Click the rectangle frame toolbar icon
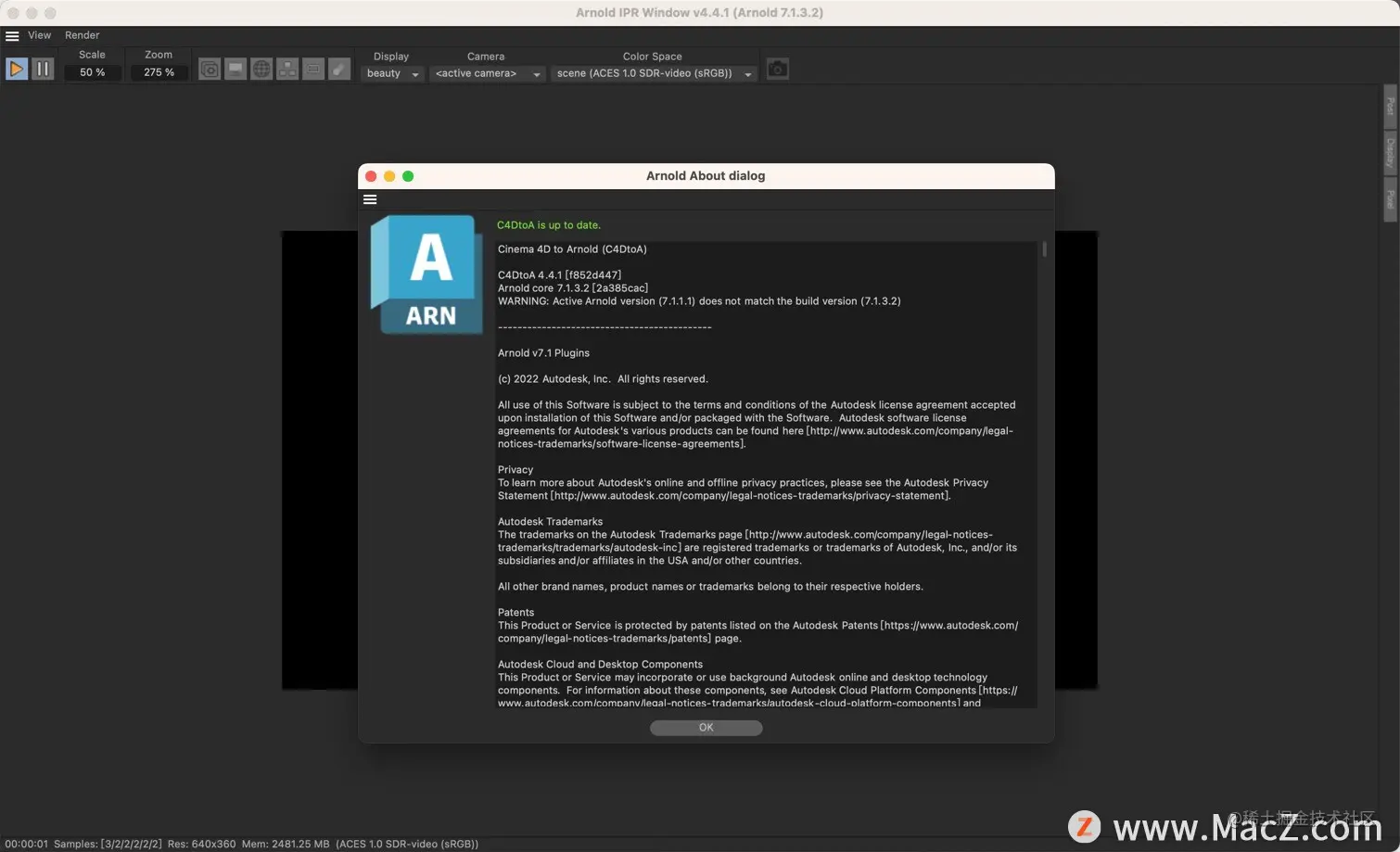1400x852 pixels. coord(313,70)
